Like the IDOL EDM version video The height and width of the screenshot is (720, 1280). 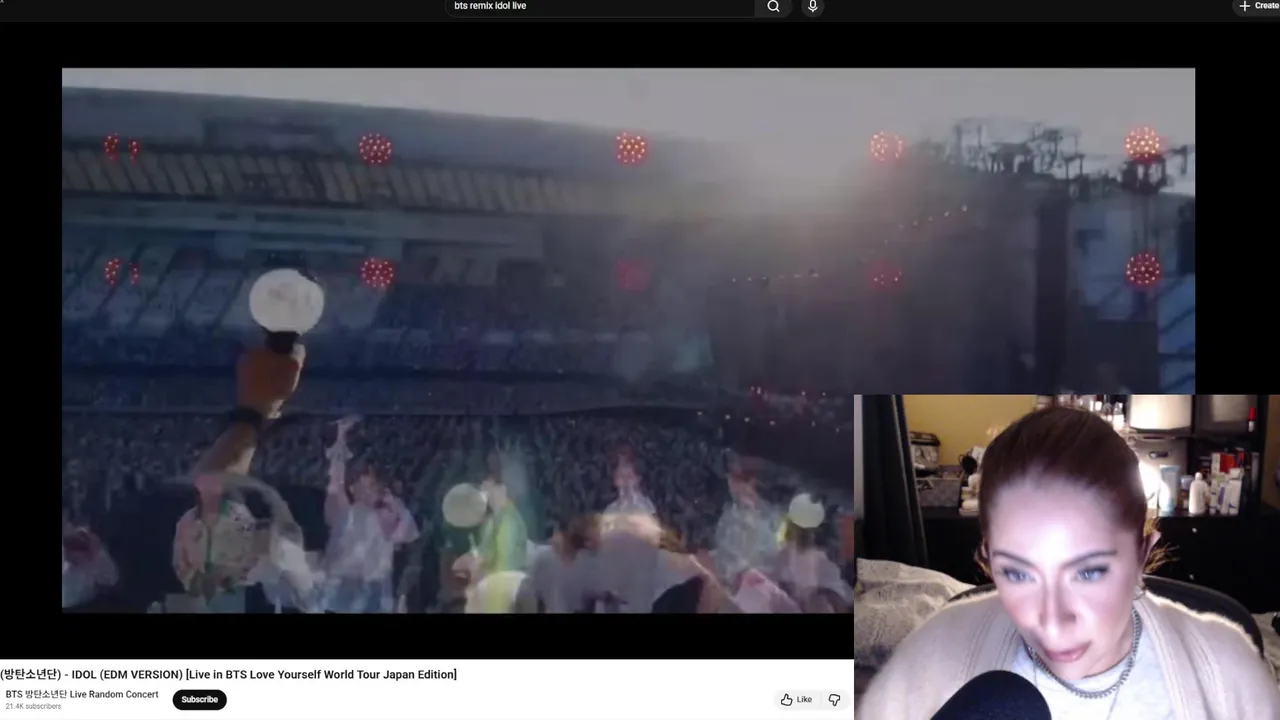[x=797, y=700]
